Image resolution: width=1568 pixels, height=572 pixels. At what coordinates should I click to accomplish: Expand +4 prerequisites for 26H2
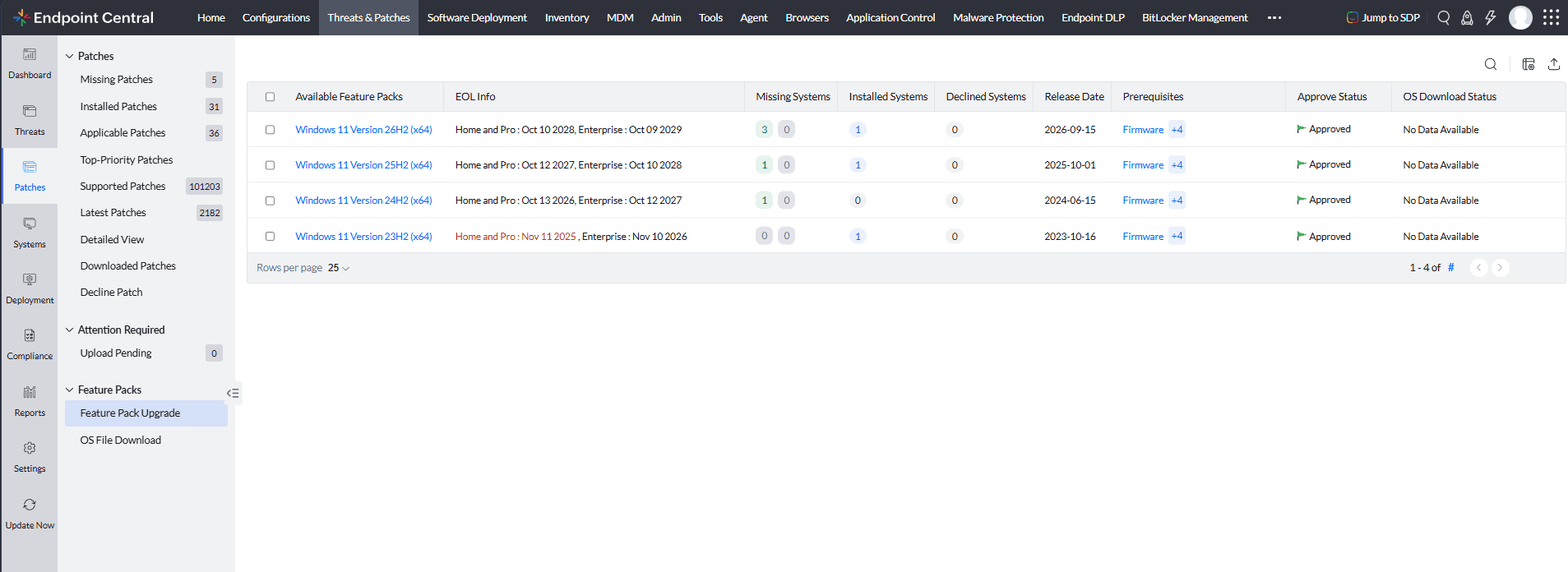pyautogui.click(x=1177, y=130)
